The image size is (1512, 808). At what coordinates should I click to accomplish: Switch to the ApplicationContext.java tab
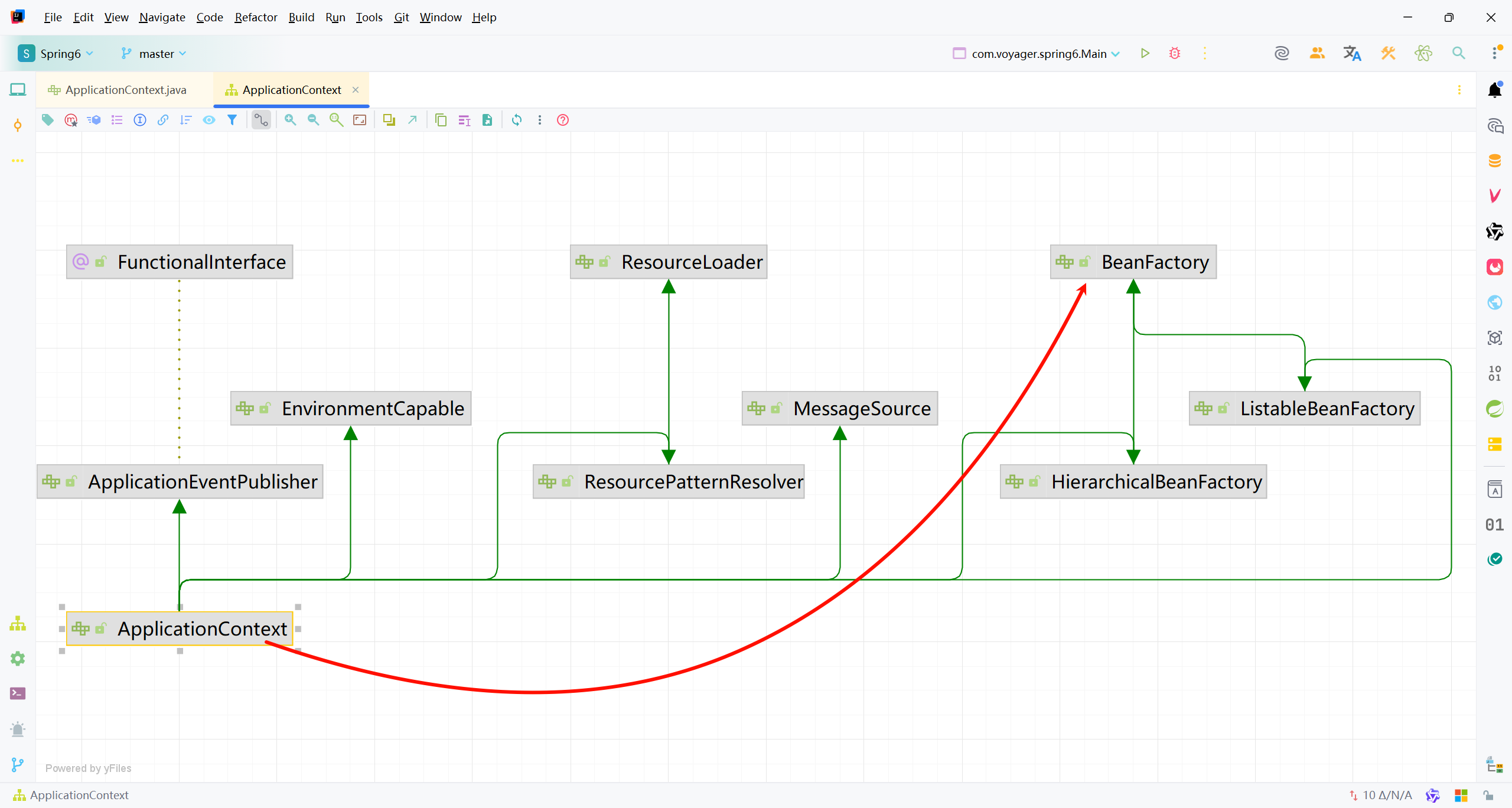(125, 90)
